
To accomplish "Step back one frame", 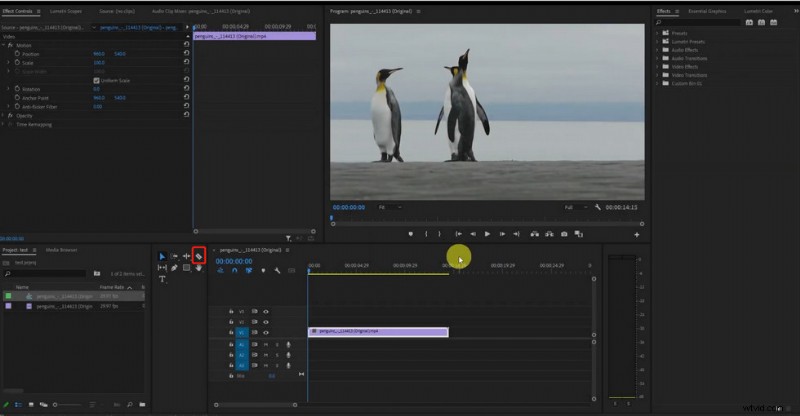I will click(x=473, y=234).
